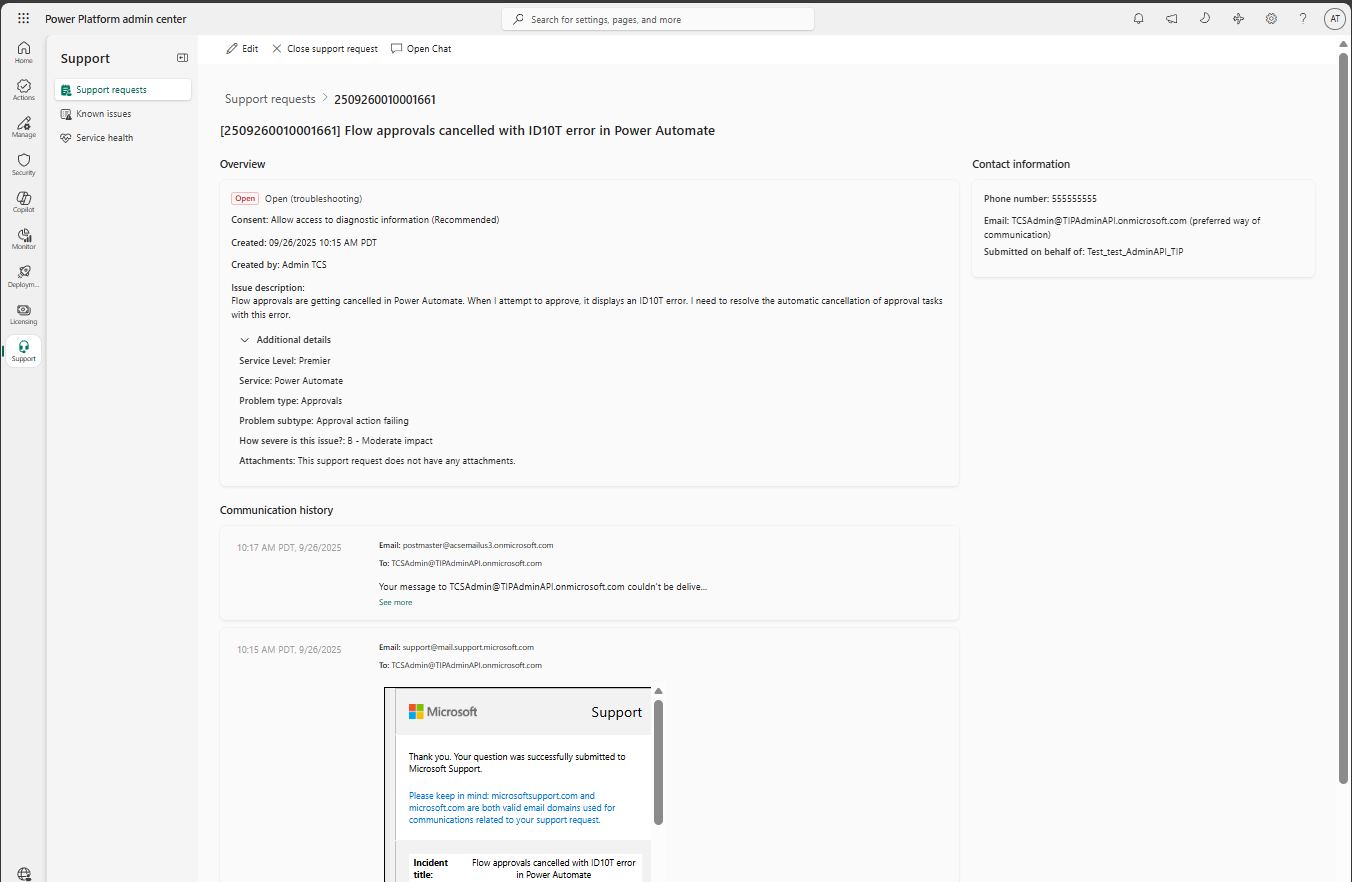Switch to Known issues
Image resolution: width=1352 pixels, height=882 pixels.
coord(103,113)
